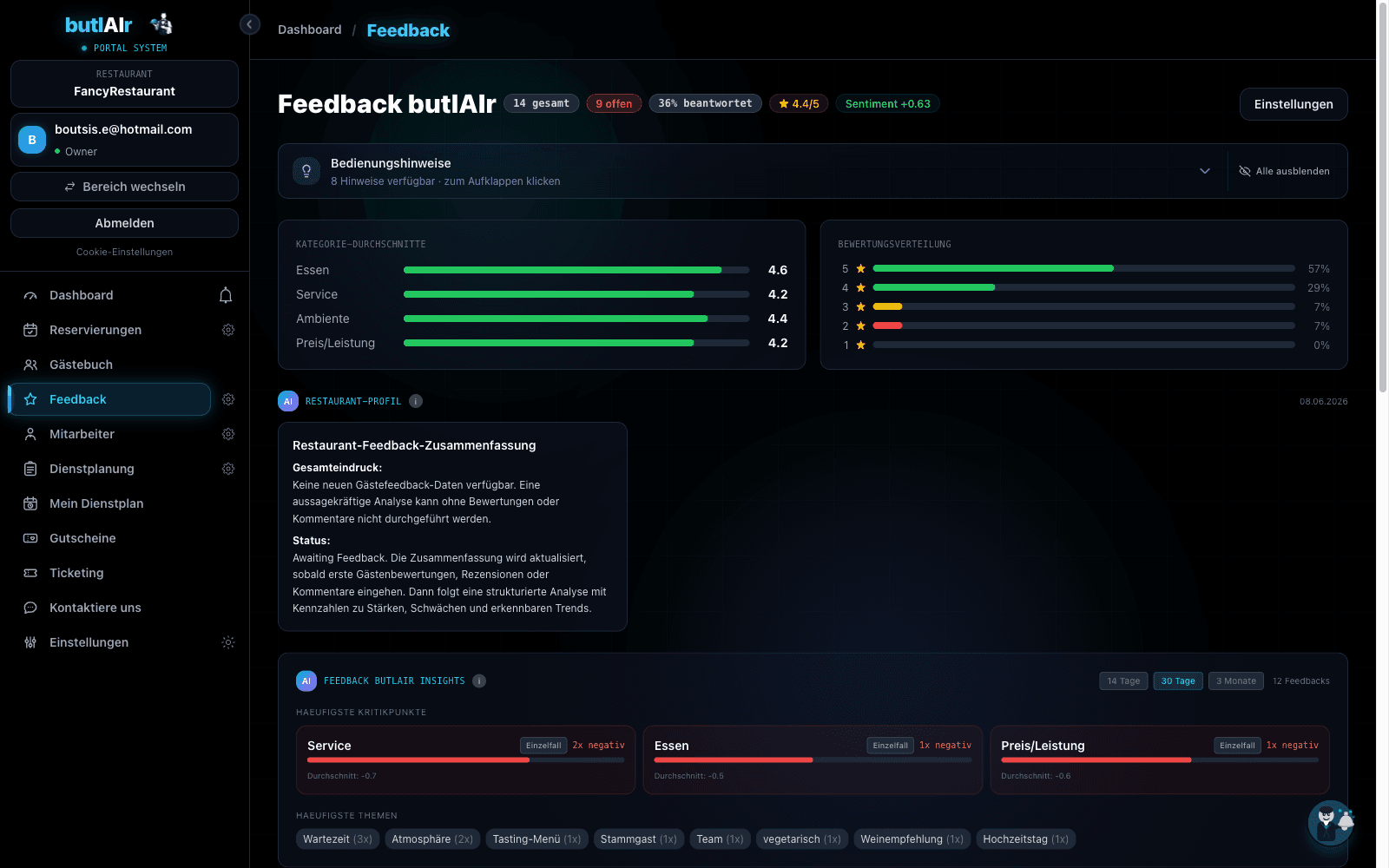Open the Dashboard notification bell
This screenshot has height=868, width=1389.
point(226,295)
